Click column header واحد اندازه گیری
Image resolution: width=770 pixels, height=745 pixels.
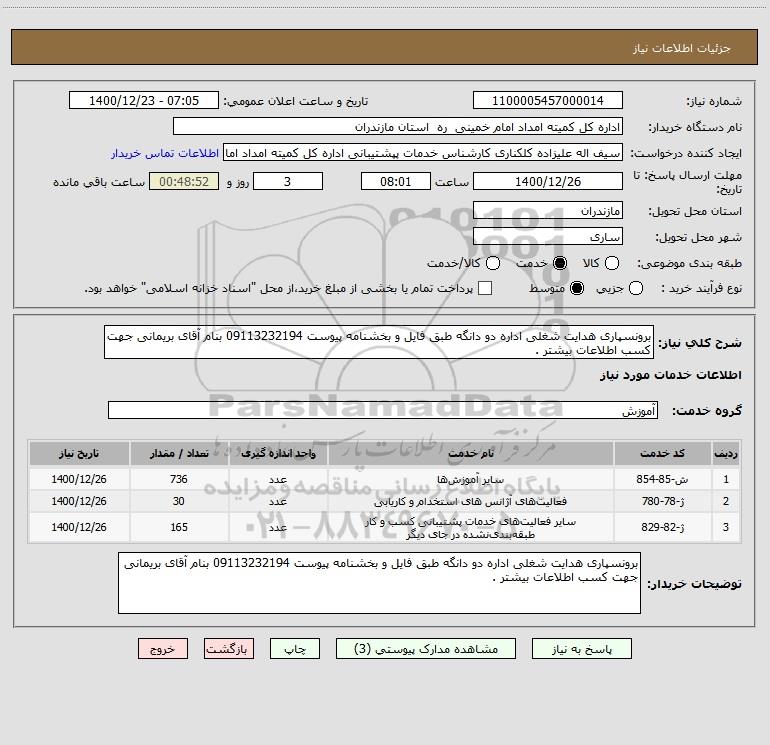tap(278, 453)
